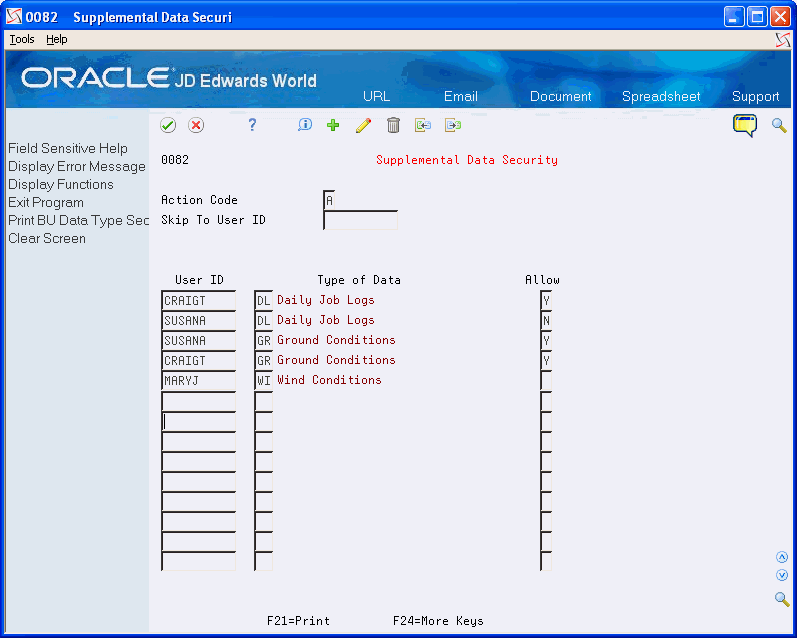Click the F24=More Keys function key text
The image size is (797, 638).
click(x=438, y=621)
